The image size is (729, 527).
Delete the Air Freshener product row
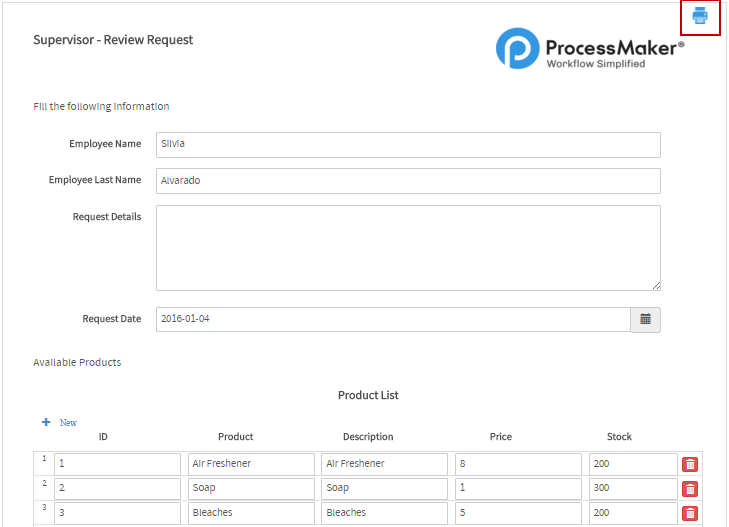689,464
